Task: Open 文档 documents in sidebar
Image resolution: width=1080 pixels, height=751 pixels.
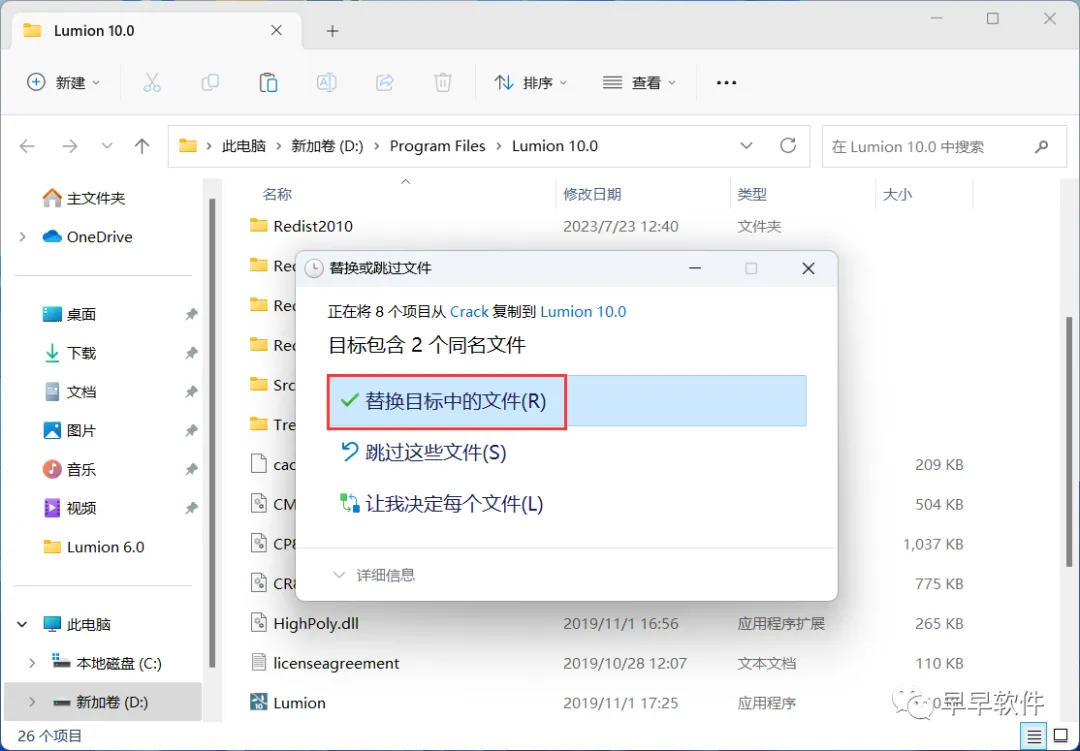Action: click(x=69, y=392)
